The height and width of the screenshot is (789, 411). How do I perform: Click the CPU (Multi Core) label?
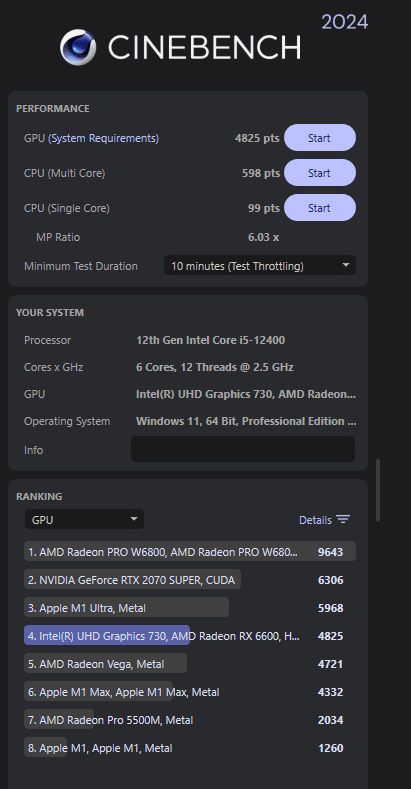click(x=64, y=173)
